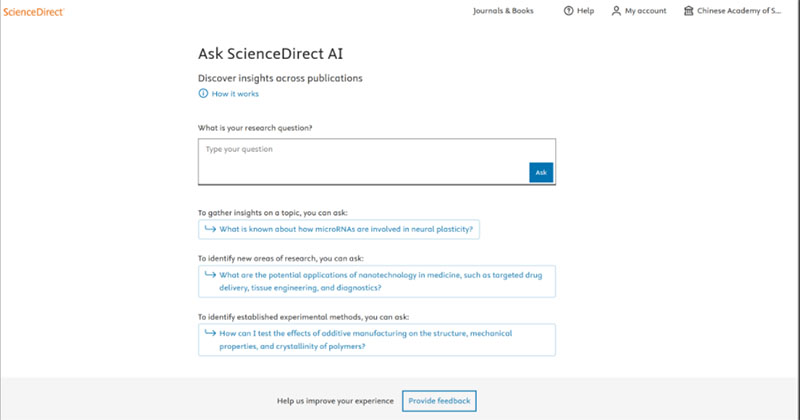The image size is (800, 420).
Task: Click the arrow icon before the nanotechnology question
Action: pos(209,275)
